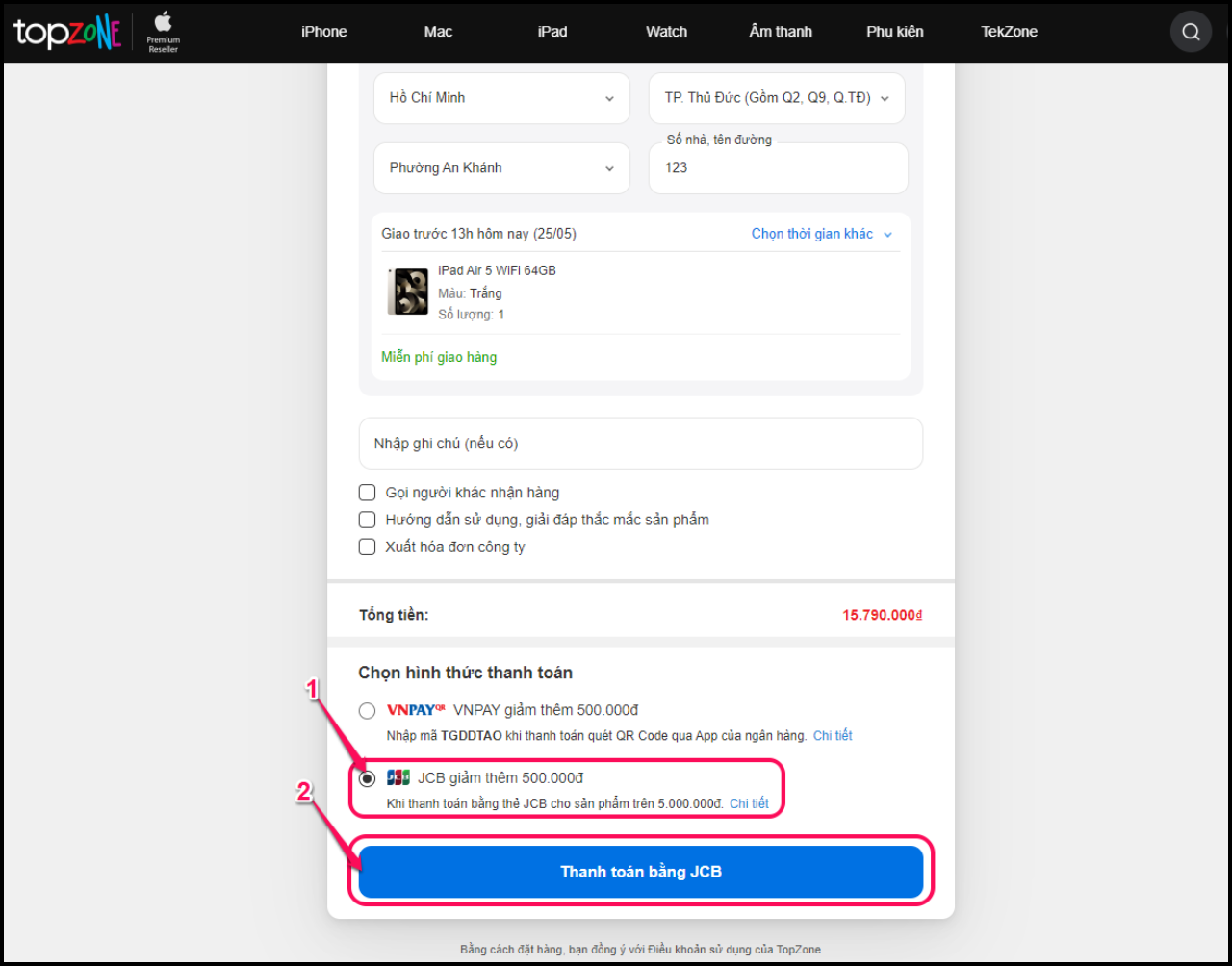The width and height of the screenshot is (1232, 966).
Task: Click the Apple Premium Reseller badge
Action: click(x=163, y=32)
